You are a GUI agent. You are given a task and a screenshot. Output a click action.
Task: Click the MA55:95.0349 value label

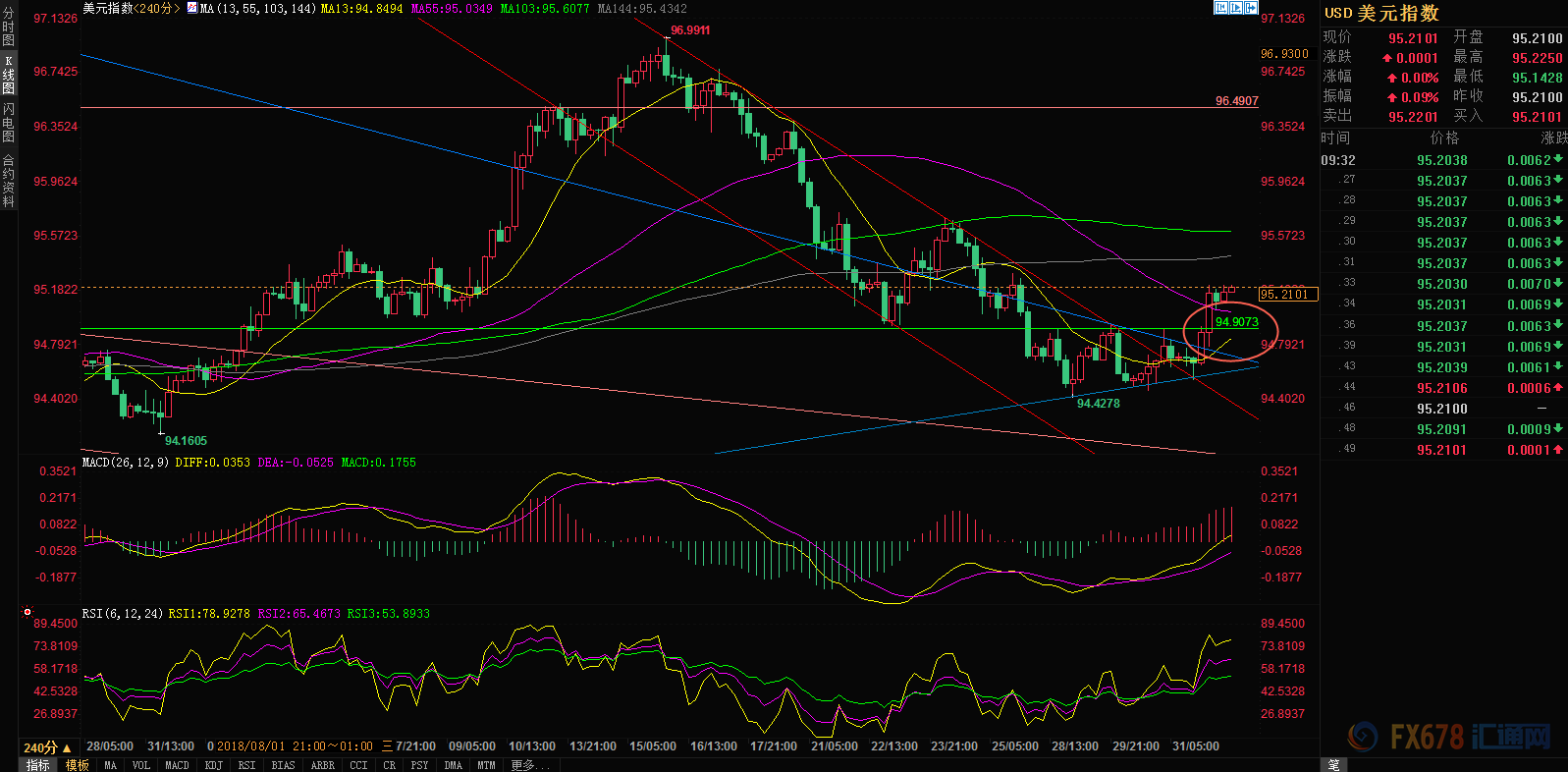(452, 8)
